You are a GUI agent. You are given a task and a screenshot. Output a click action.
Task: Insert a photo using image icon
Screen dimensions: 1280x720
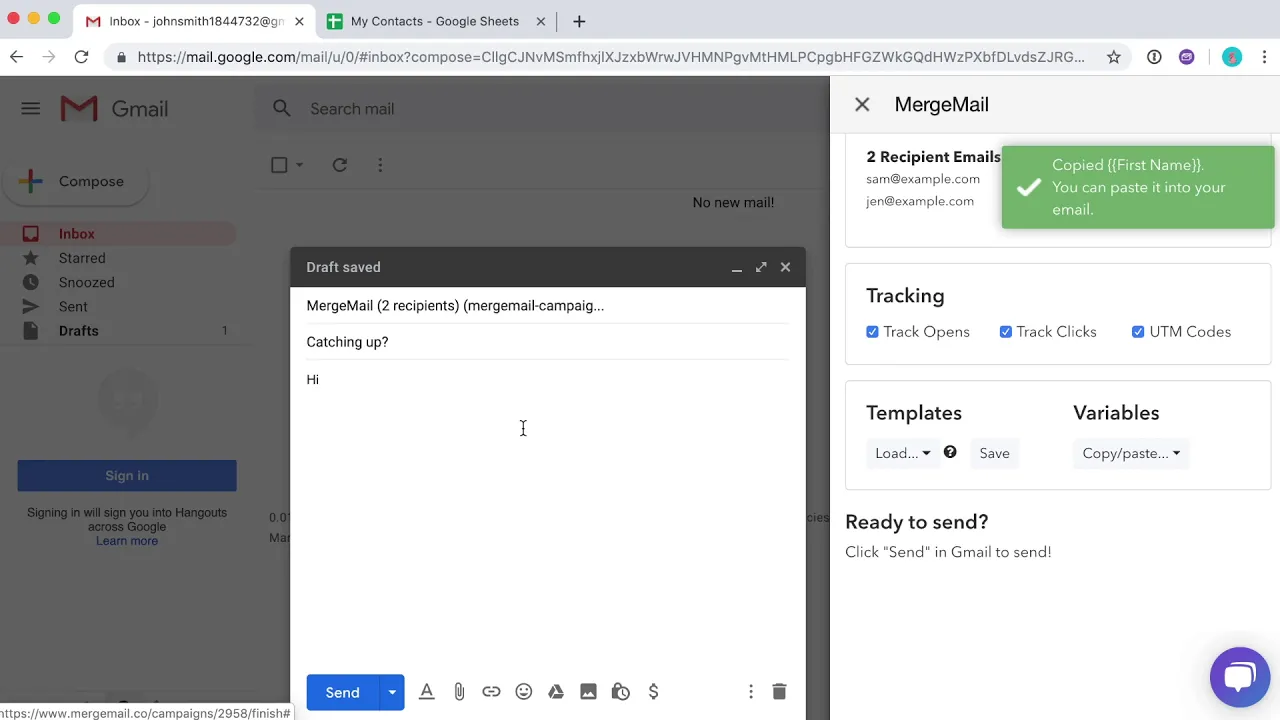[x=588, y=692]
